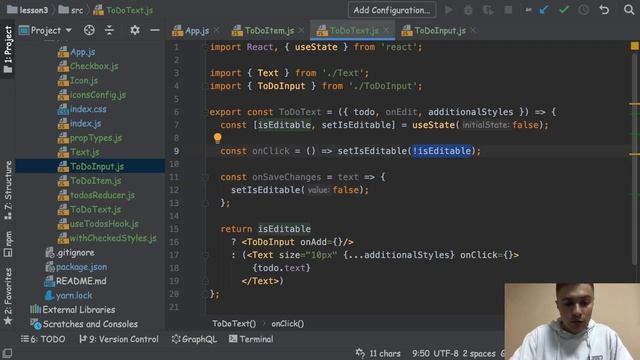640x360 pixels.
Task: Hide the Project panel with minus icon
Action: coord(155,30)
